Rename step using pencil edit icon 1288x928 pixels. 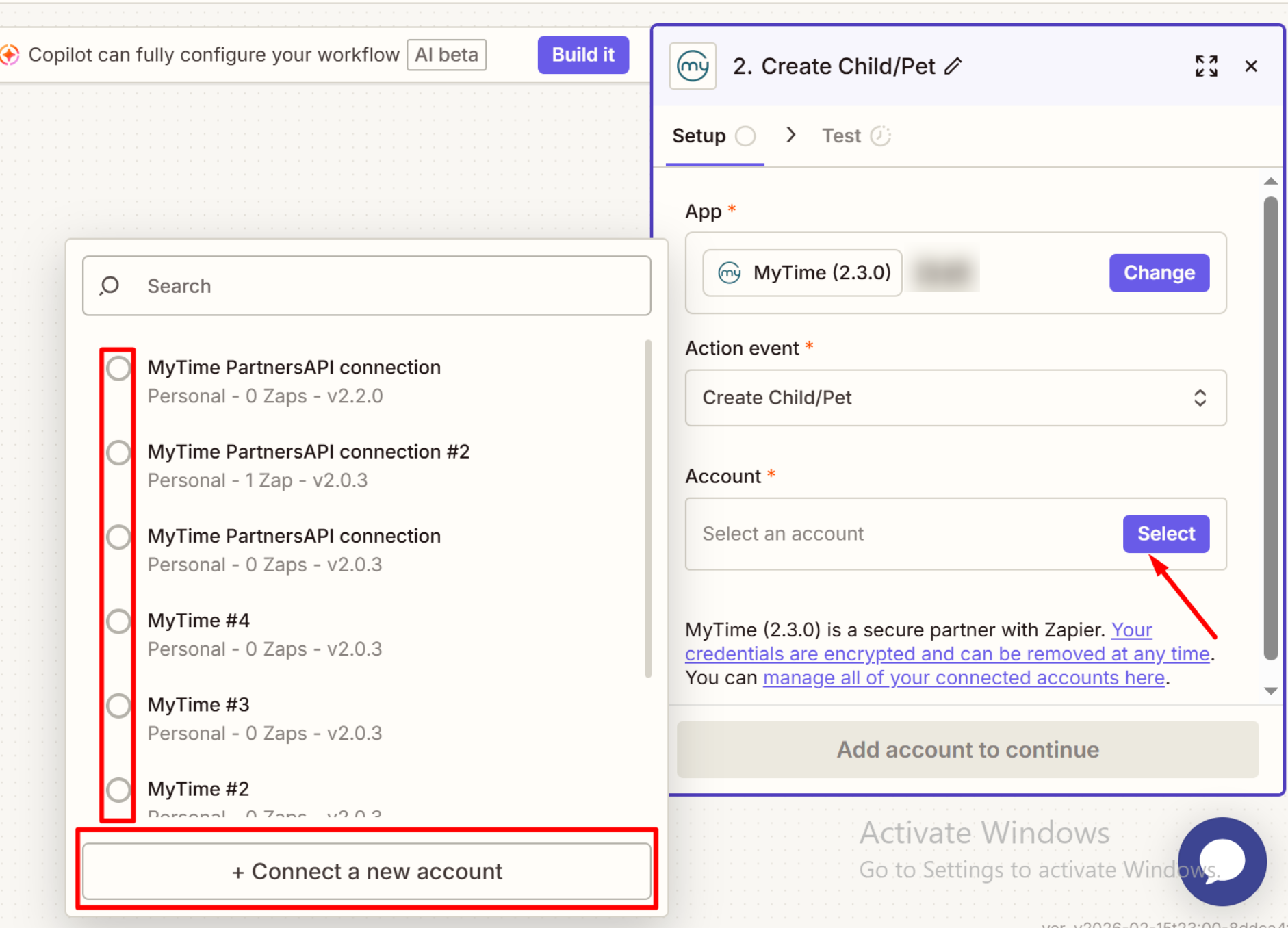(953, 66)
